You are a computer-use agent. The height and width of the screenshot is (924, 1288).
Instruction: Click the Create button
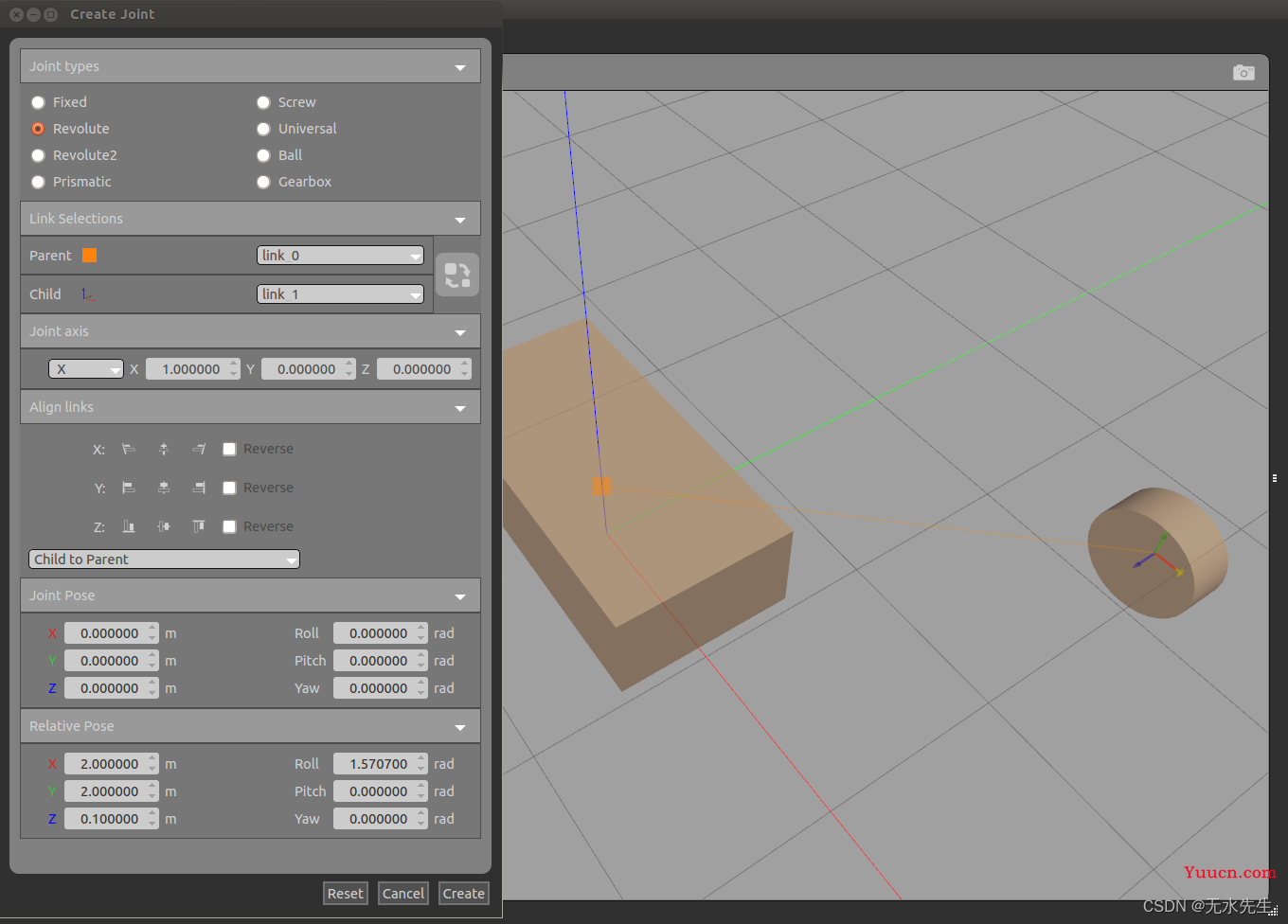coord(463,894)
